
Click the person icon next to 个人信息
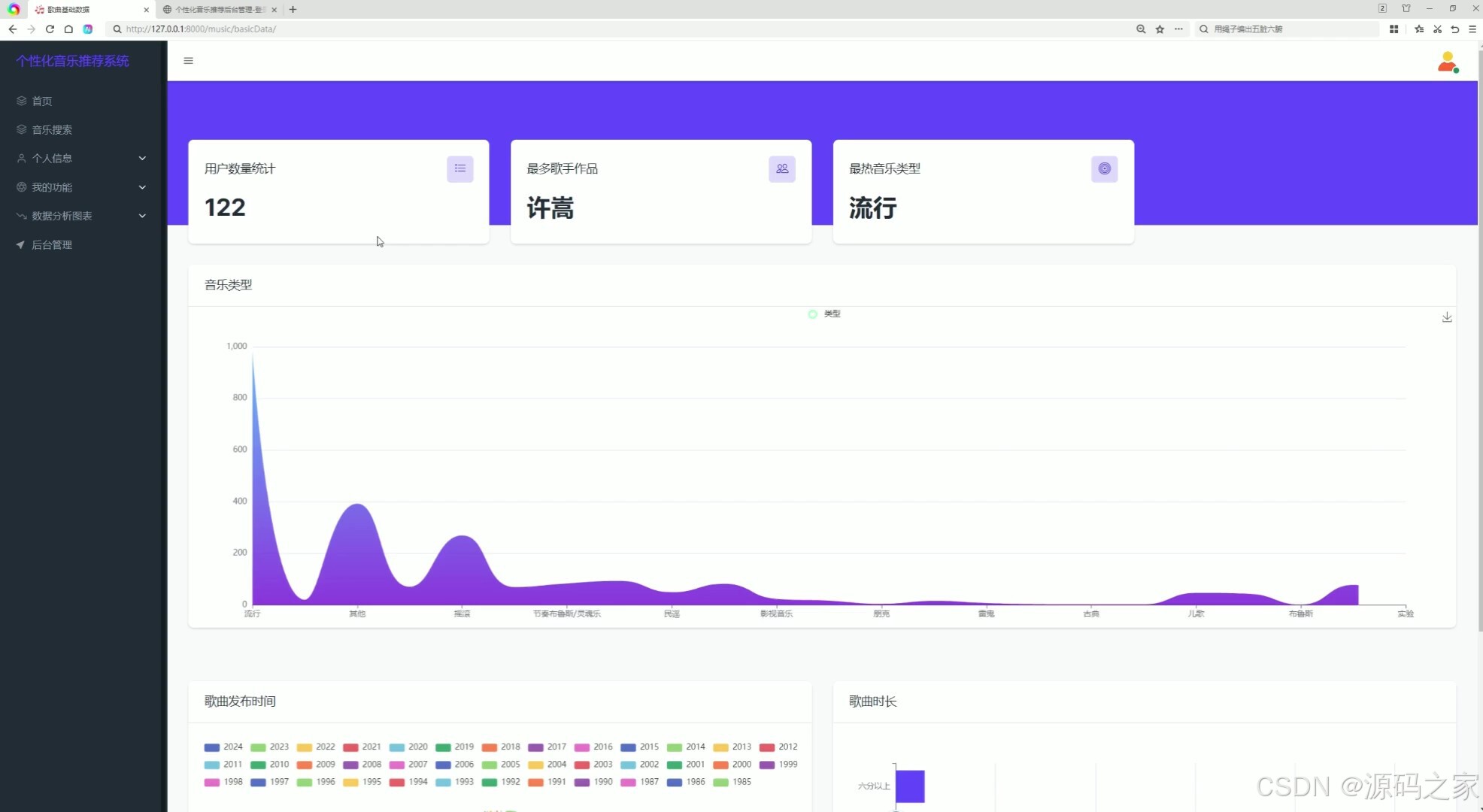coord(20,158)
